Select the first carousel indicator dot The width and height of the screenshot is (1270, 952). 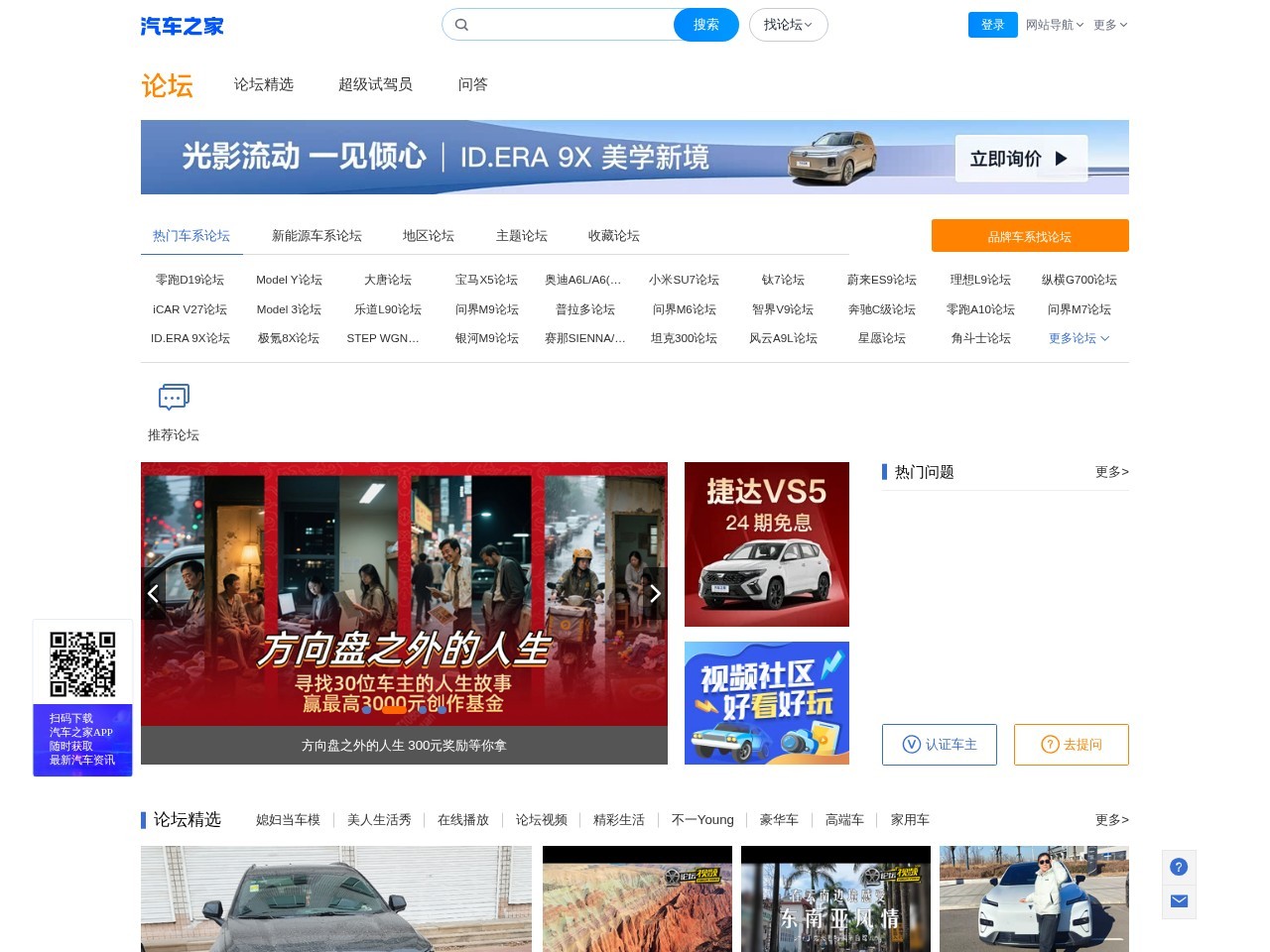pyautogui.click(x=367, y=709)
